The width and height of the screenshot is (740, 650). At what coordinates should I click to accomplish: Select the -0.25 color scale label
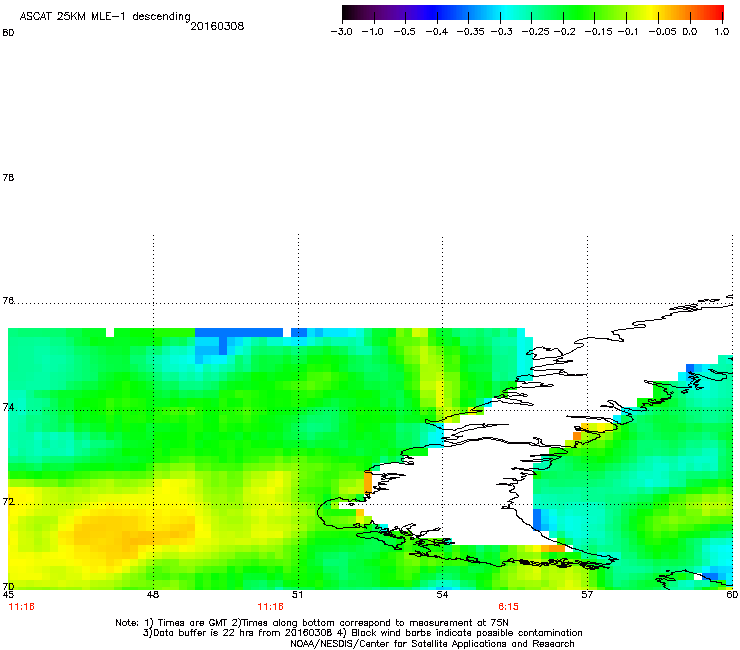pyautogui.click(x=535, y=32)
